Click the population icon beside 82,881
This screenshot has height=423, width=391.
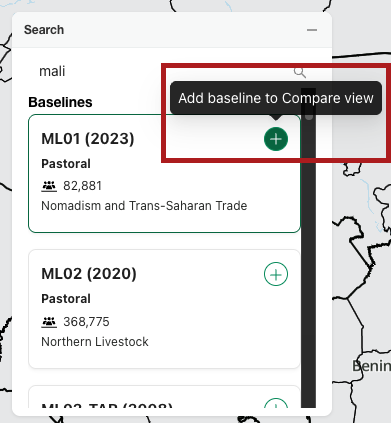49,186
